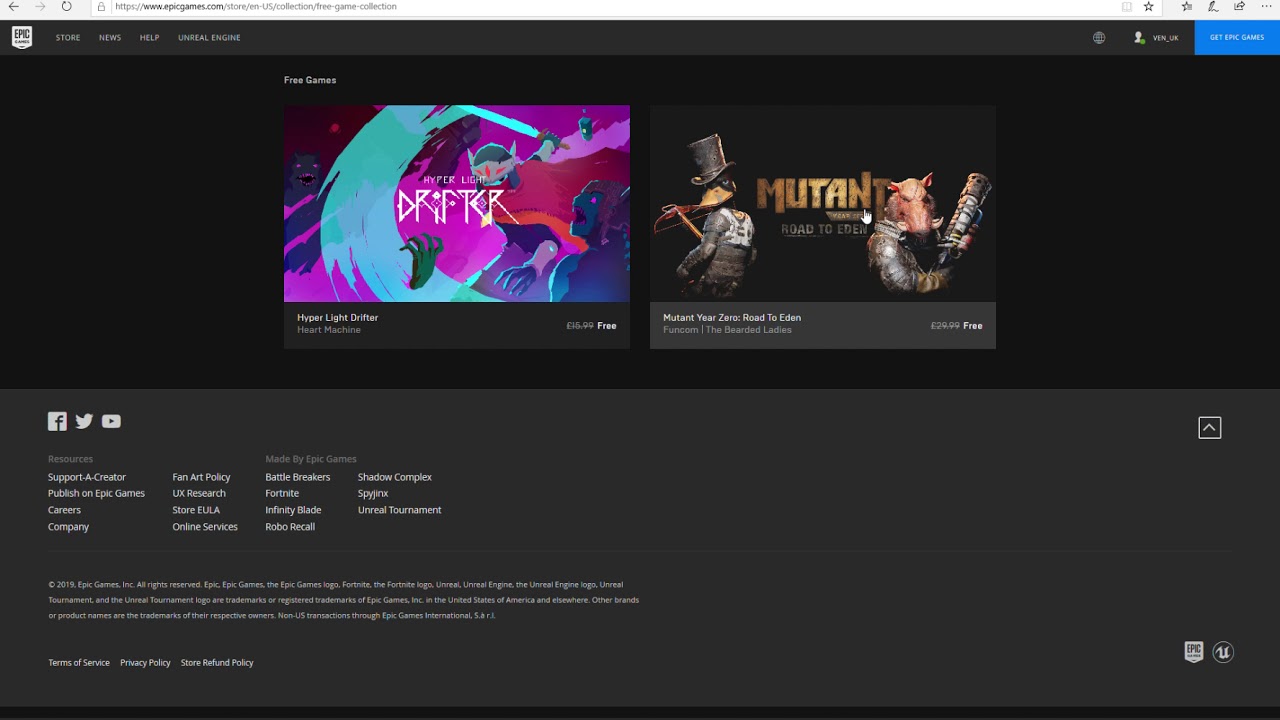Click the Resources footer heading
The height and width of the screenshot is (720, 1280).
(x=70, y=459)
